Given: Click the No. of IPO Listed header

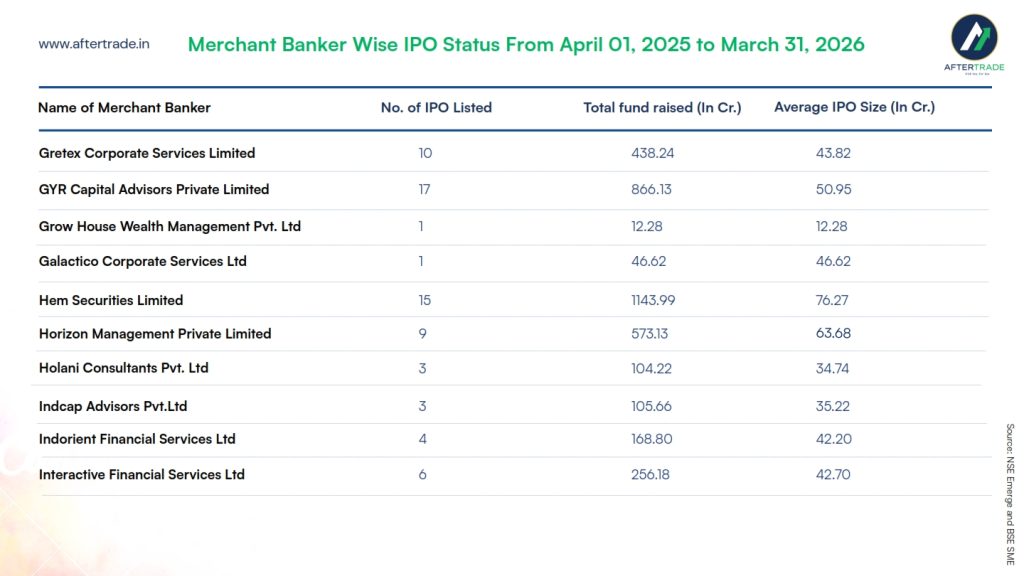Looking at the screenshot, I should 436,107.
